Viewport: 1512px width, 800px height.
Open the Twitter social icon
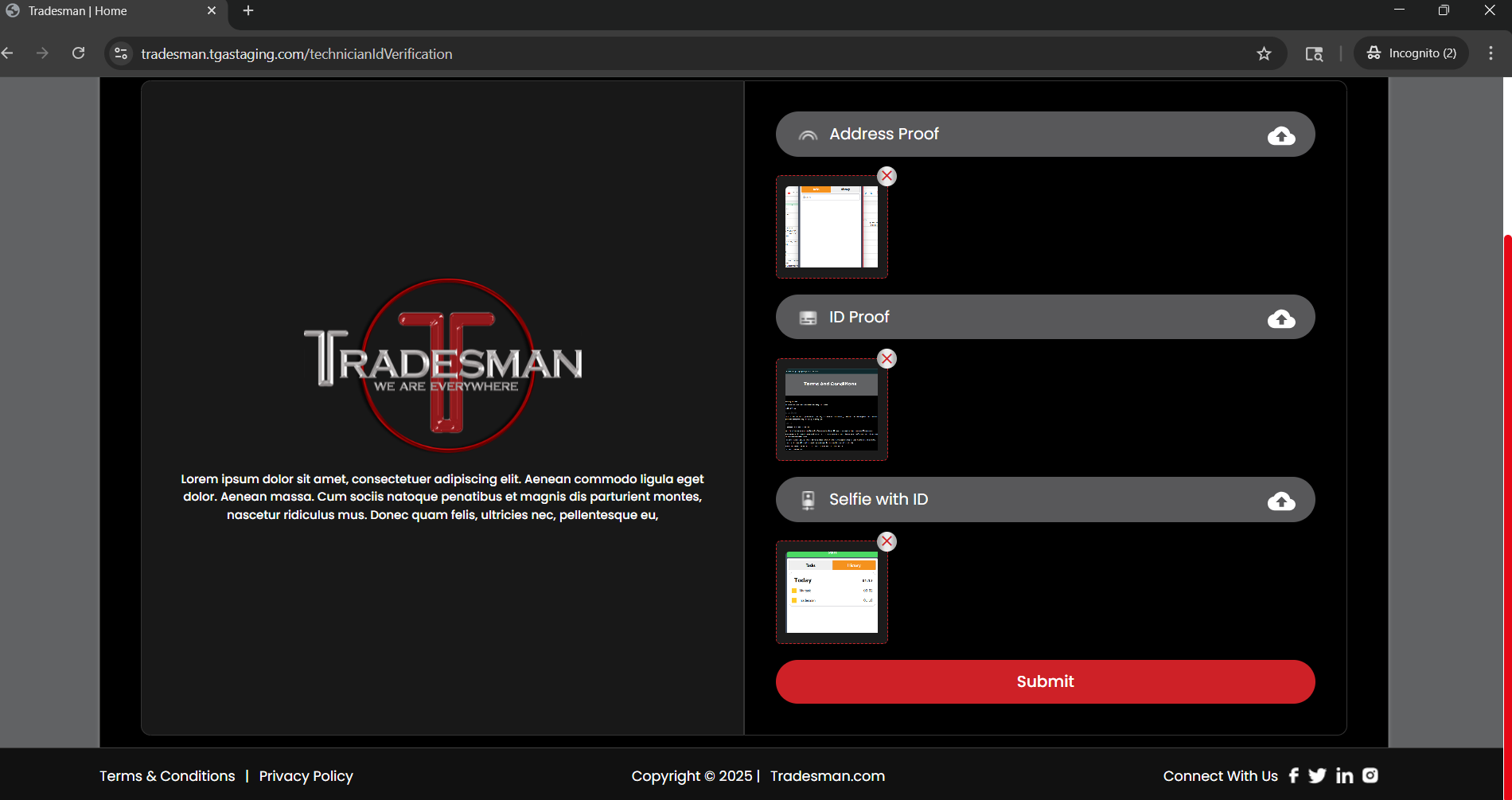point(1317,775)
